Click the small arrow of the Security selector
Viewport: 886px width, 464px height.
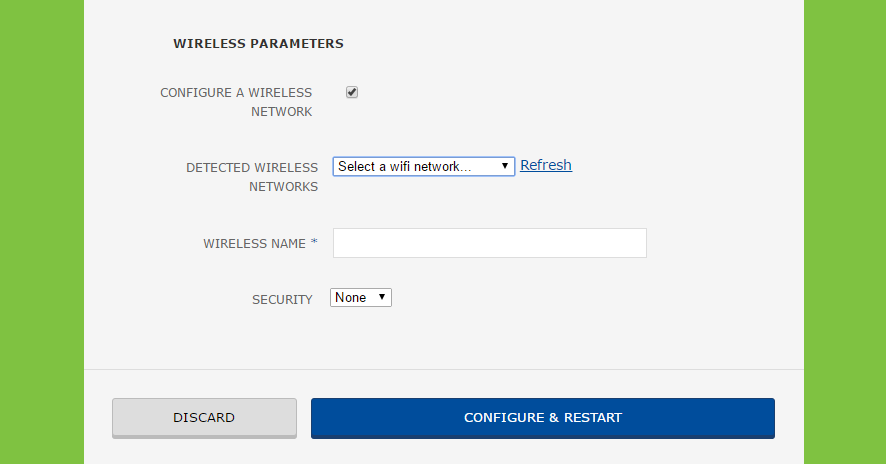point(382,297)
